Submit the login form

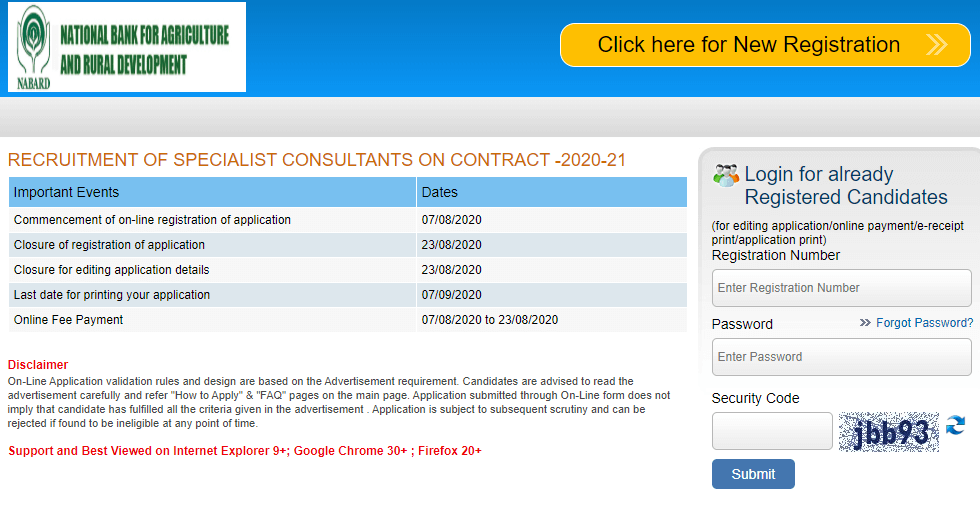coord(753,474)
